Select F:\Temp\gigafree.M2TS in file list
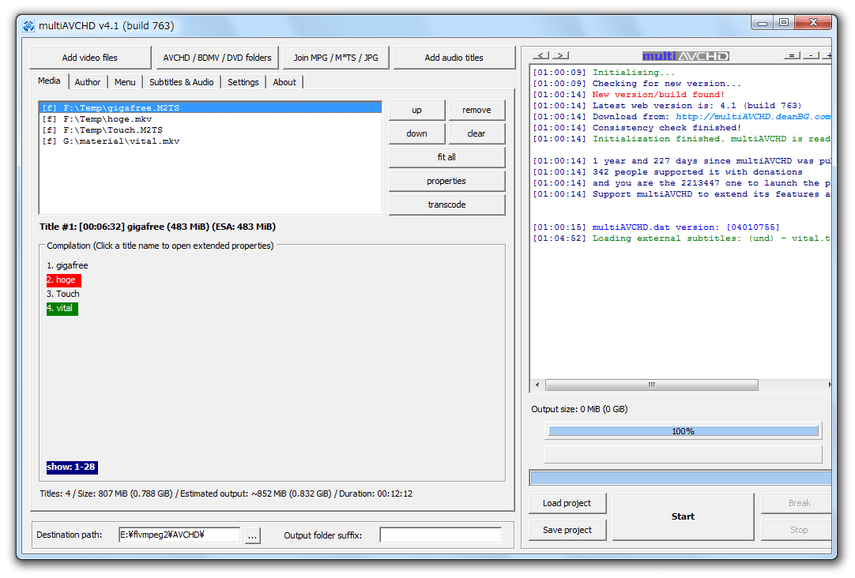 click(x=211, y=108)
